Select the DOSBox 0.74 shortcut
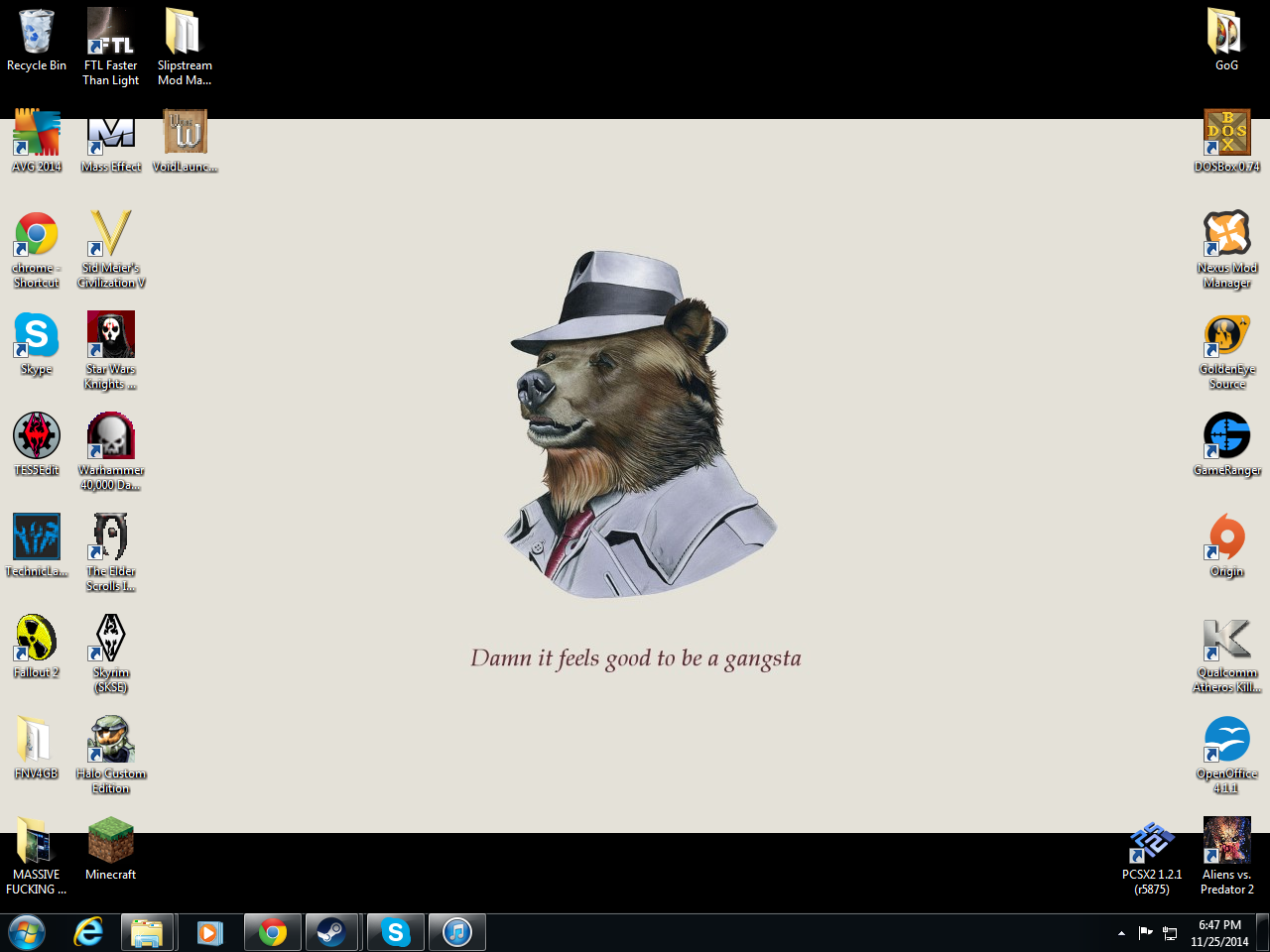The width and height of the screenshot is (1270, 952). tap(1227, 142)
